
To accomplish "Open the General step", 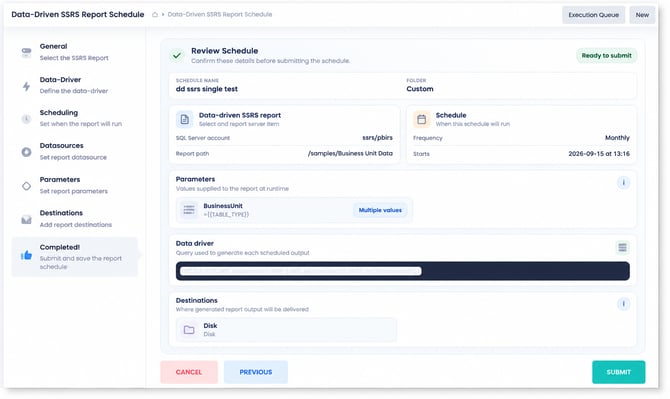I will pyautogui.click(x=75, y=52).
